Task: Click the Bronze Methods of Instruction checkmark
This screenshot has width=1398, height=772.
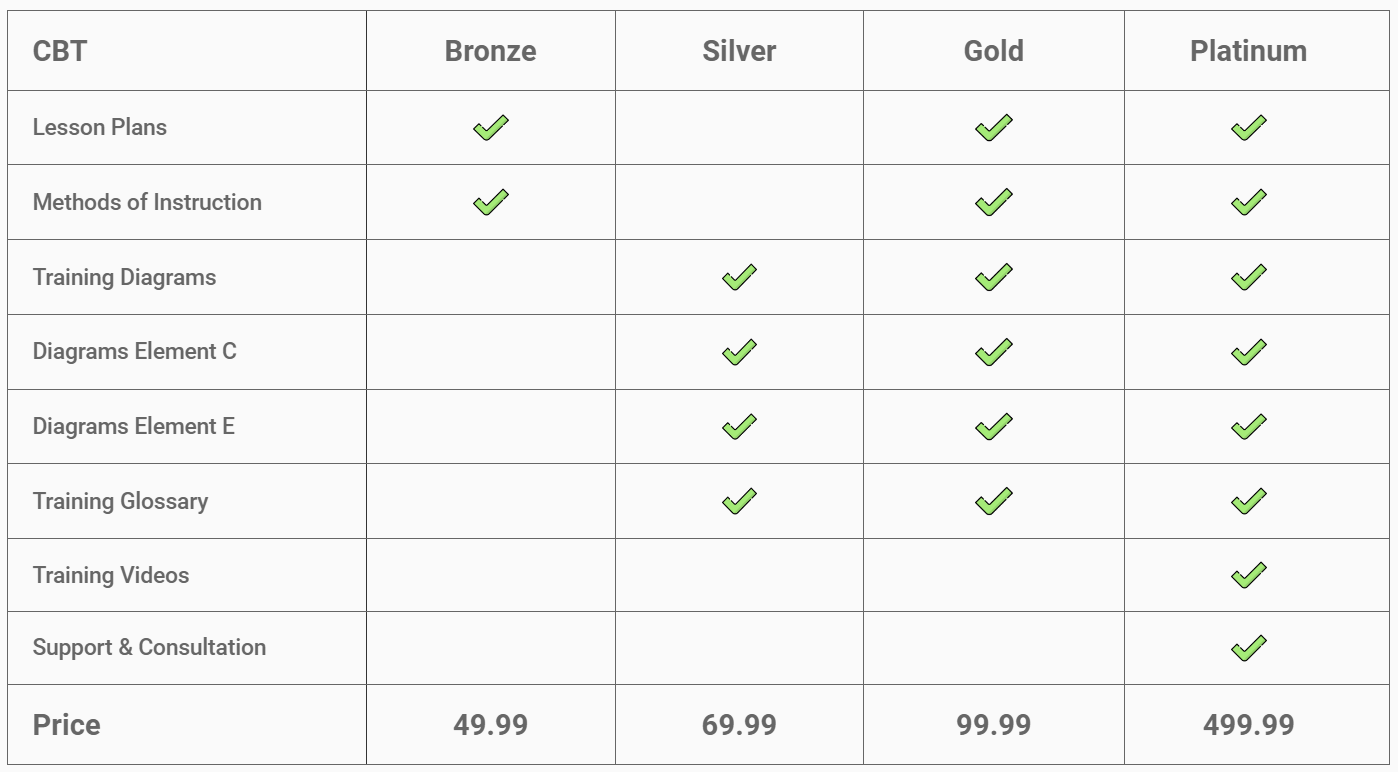Action: [491, 203]
